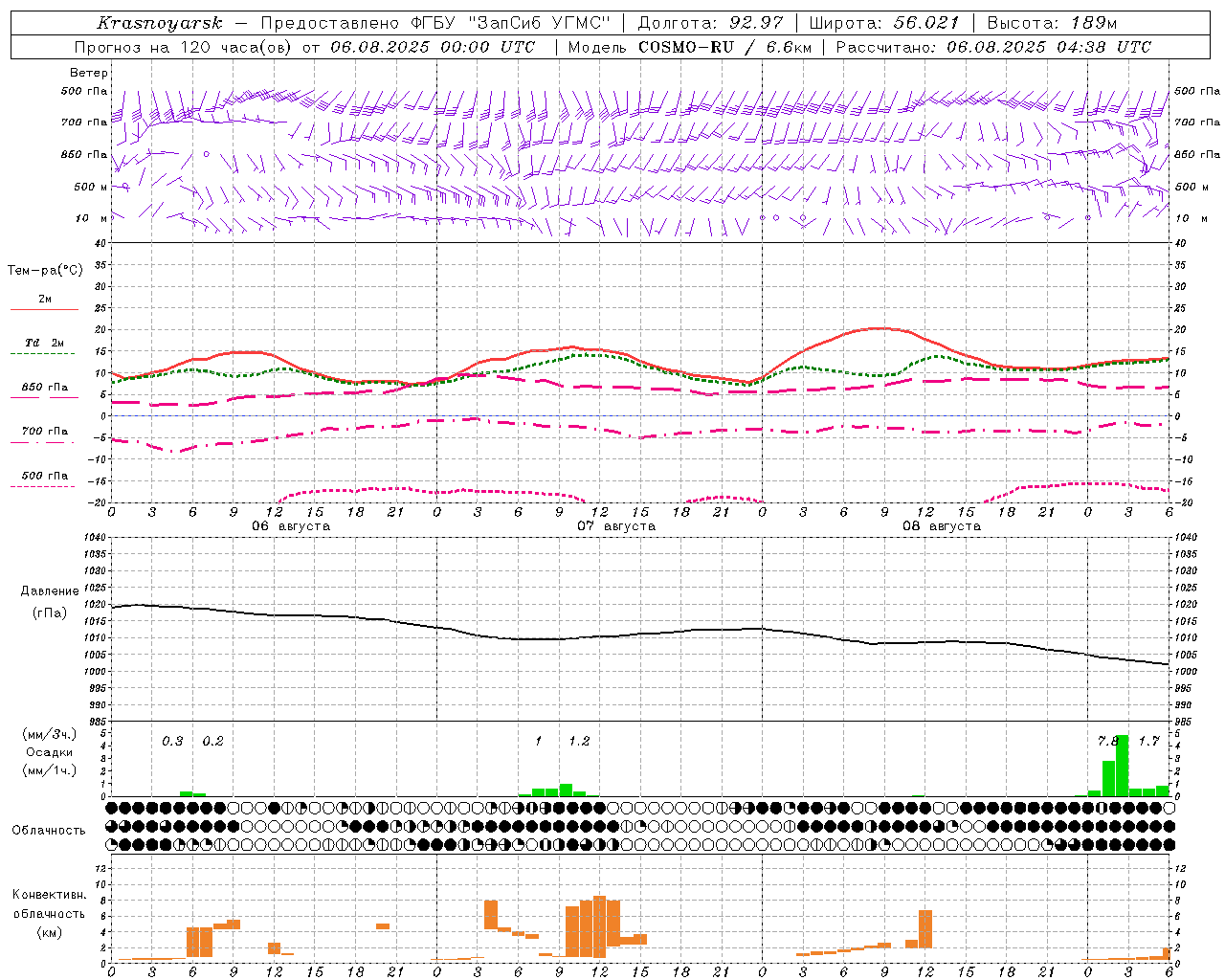Select the "Долгота: 92.97" header text
1225x980 pixels.
click(x=710, y=23)
